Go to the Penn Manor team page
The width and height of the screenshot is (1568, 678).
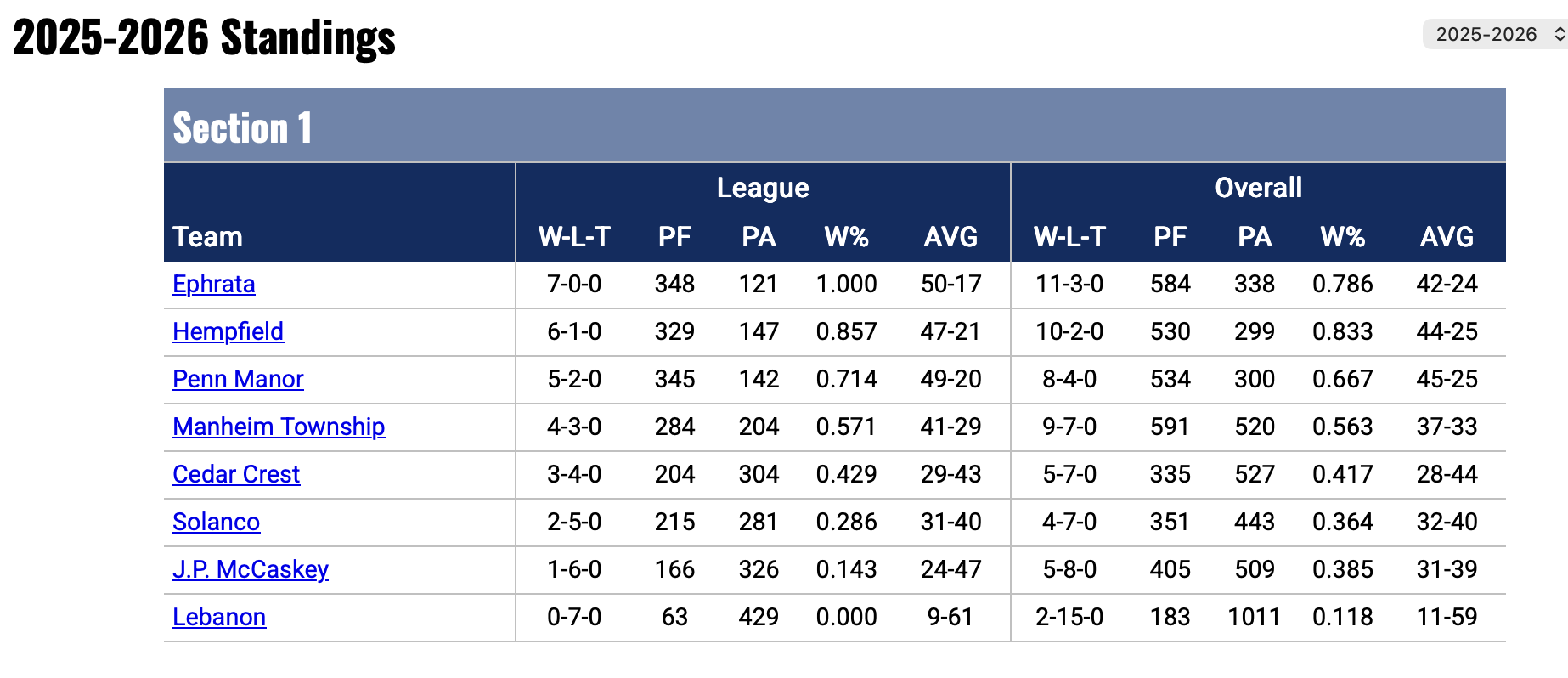click(238, 380)
